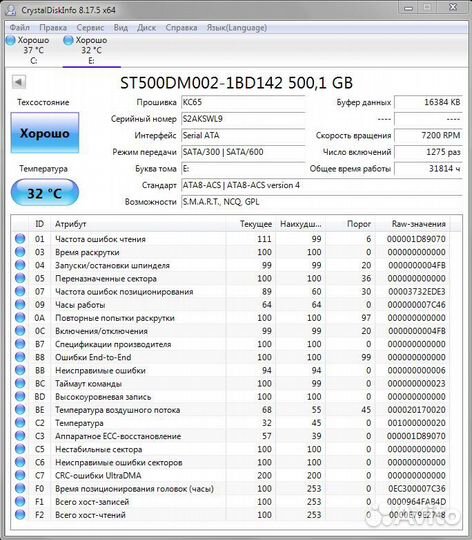Click status circle for attribute 03 Время раскрутки

point(20,252)
